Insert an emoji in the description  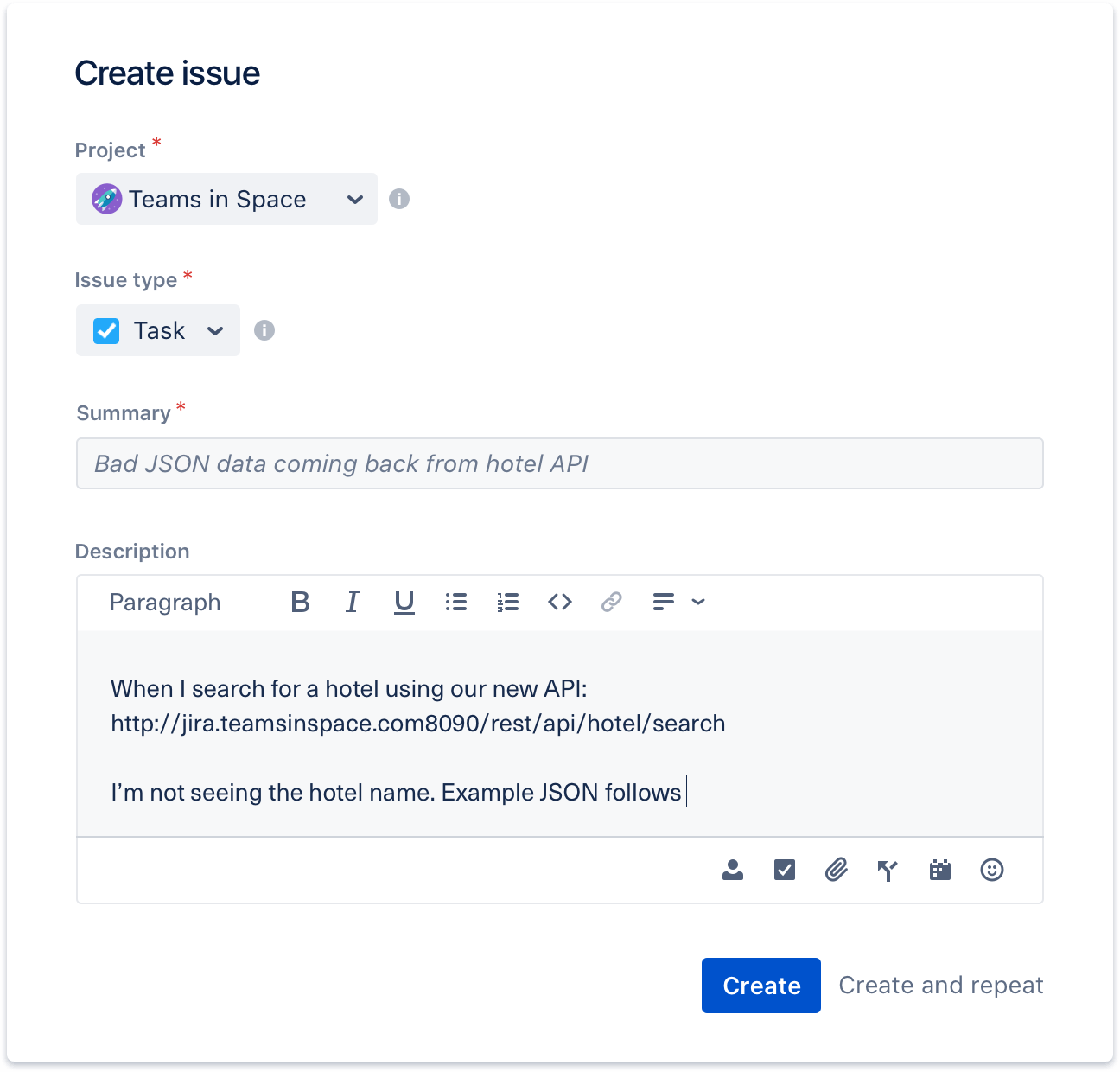point(992,871)
